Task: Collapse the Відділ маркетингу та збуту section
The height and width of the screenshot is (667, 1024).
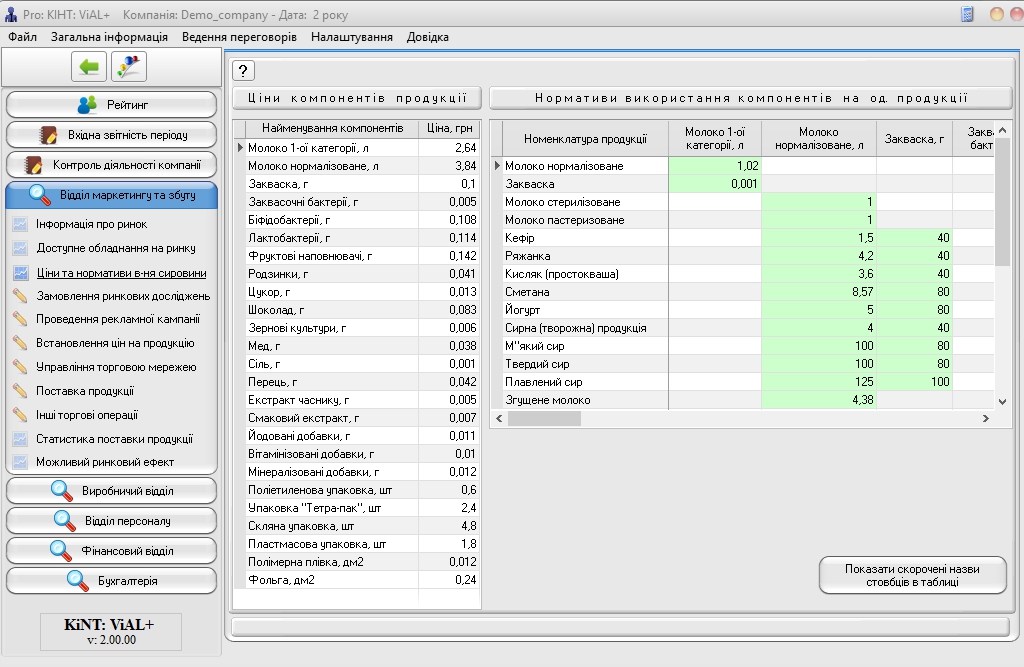Action: pos(112,195)
